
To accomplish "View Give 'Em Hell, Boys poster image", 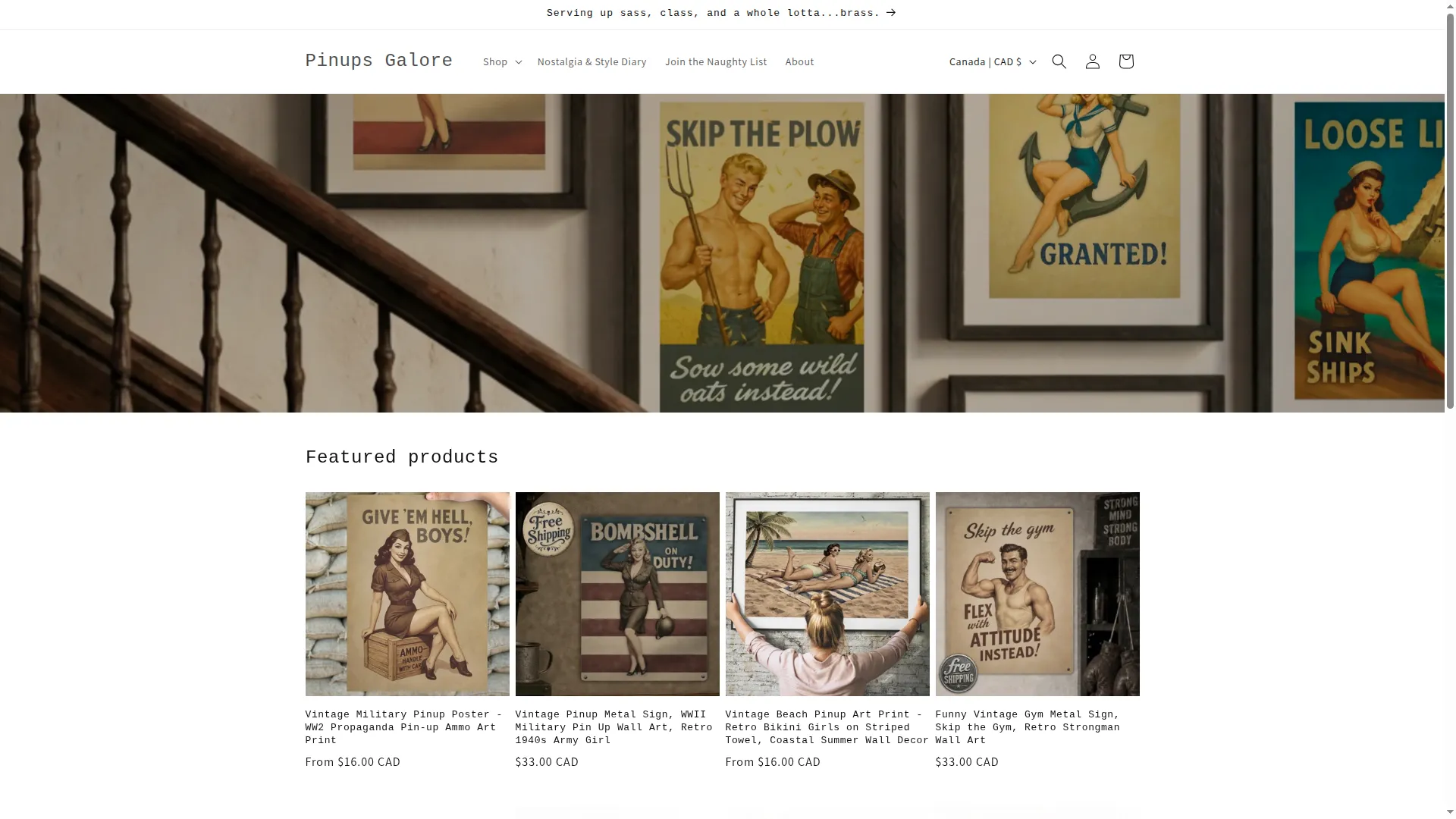I will point(407,594).
